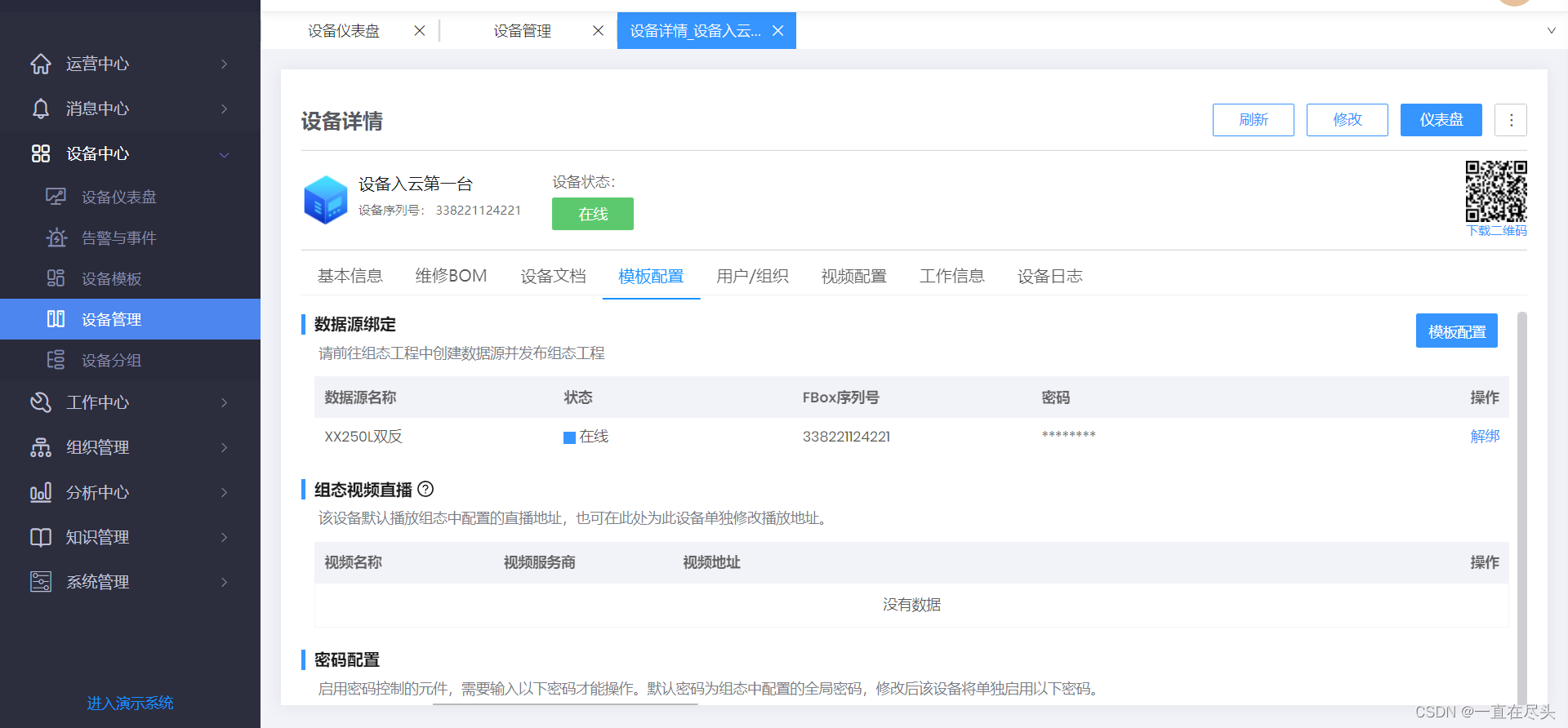Viewport: 1568px width, 728px height.
Task: Close the 设备详情 active tab
Action: pyautogui.click(x=778, y=30)
